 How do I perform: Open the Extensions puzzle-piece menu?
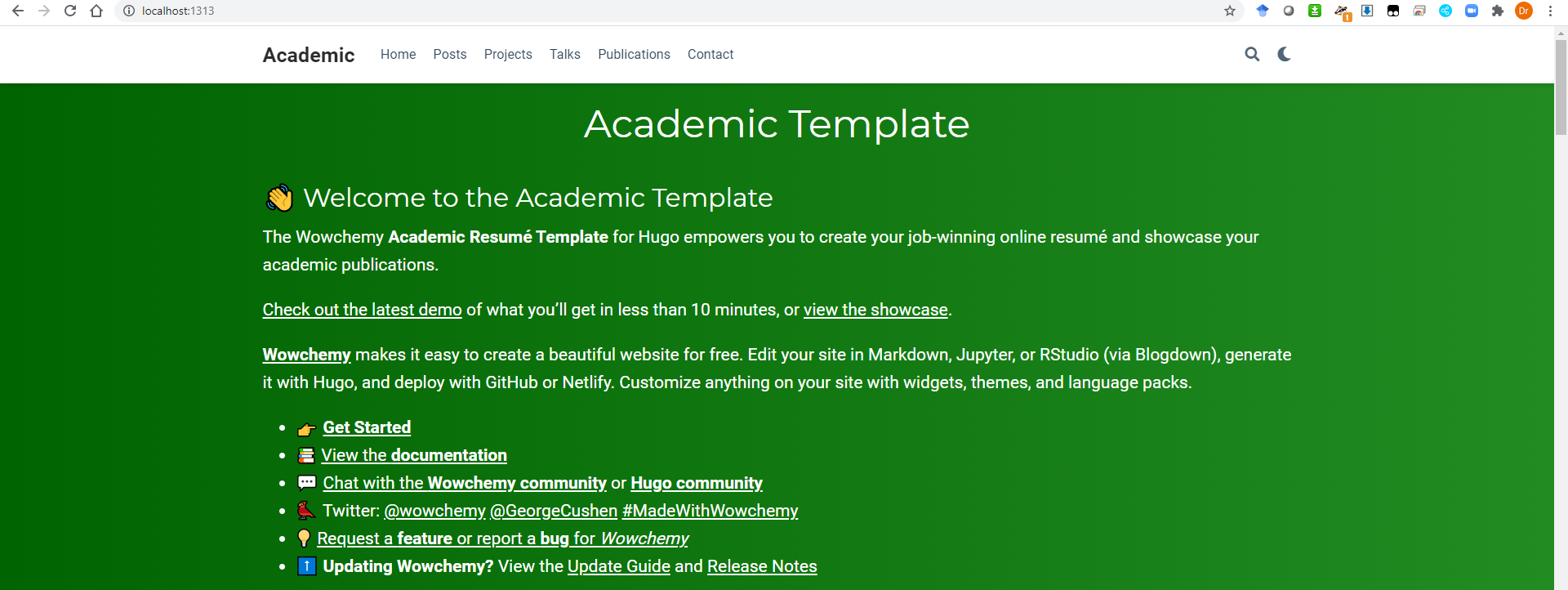pyautogui.click(x=1498, y=11)
